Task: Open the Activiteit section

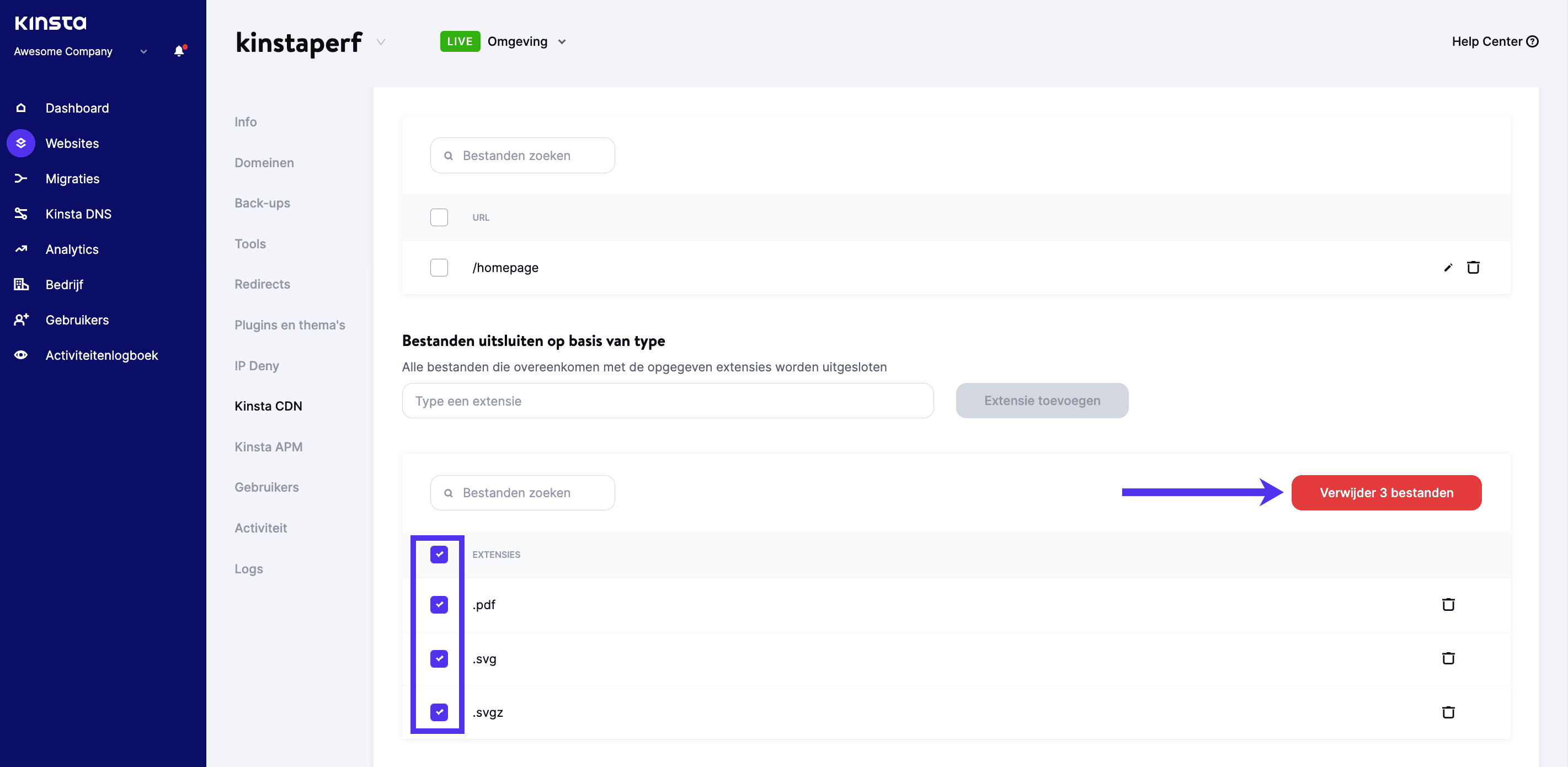Action: [x=260, y=528]
